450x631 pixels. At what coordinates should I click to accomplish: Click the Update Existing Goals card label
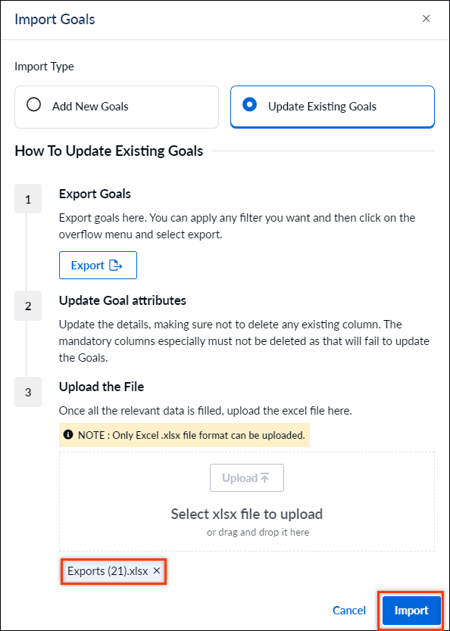point(322,107)
